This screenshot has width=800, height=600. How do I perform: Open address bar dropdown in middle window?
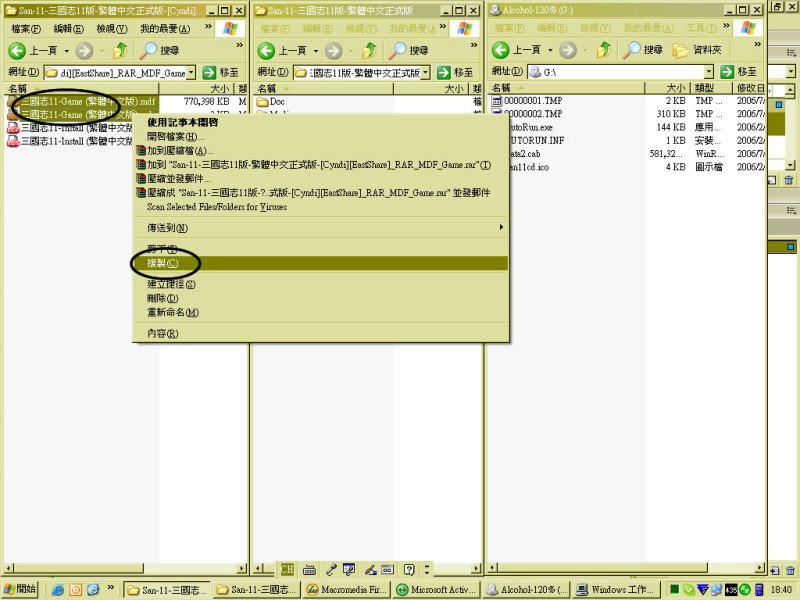426,73
